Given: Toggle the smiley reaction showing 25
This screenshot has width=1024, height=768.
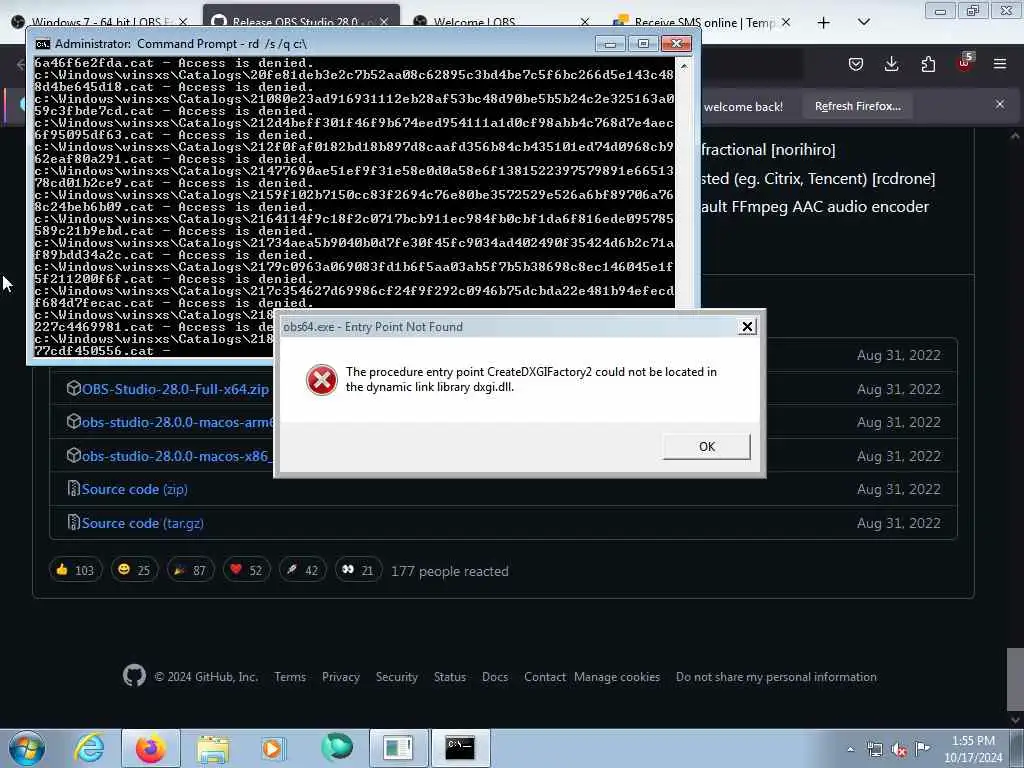Looking at the screenshot, I should pos(134,570).
